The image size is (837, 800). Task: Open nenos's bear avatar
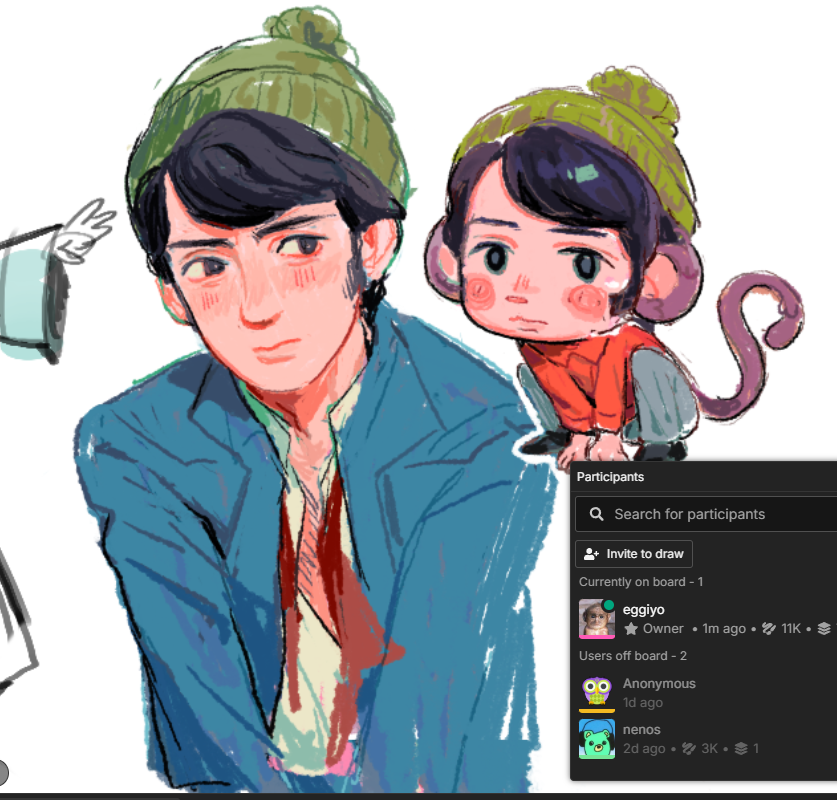tap(597, 739)
